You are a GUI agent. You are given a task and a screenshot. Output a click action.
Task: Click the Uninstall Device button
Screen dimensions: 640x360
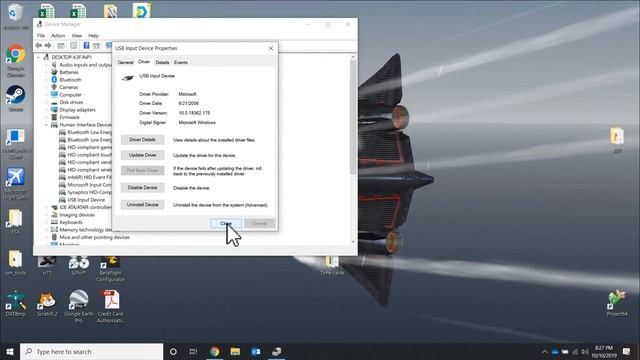[x=142, y=204]
